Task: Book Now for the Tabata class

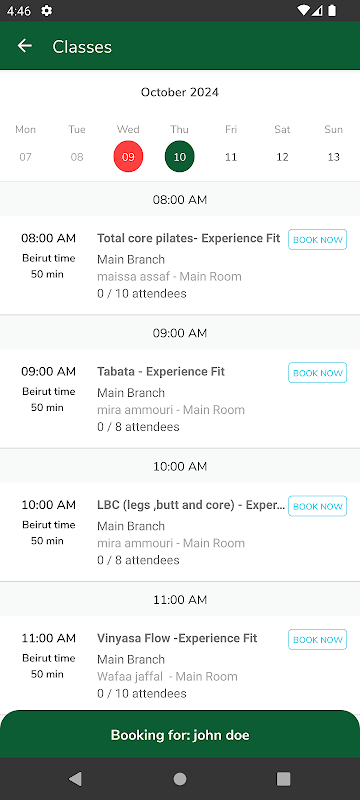Action: [318, 373]
